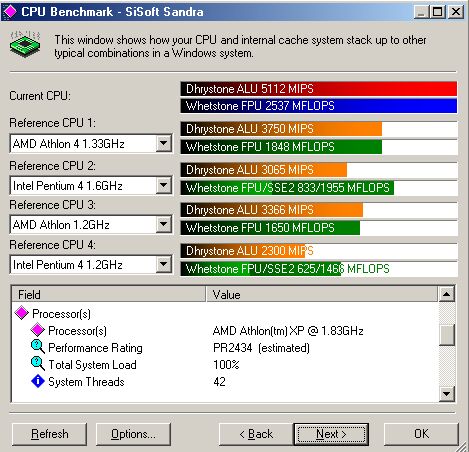
Task: Select the Processor(s) group diamond icon
Action: pyautogui.click(x=22, y=313)
